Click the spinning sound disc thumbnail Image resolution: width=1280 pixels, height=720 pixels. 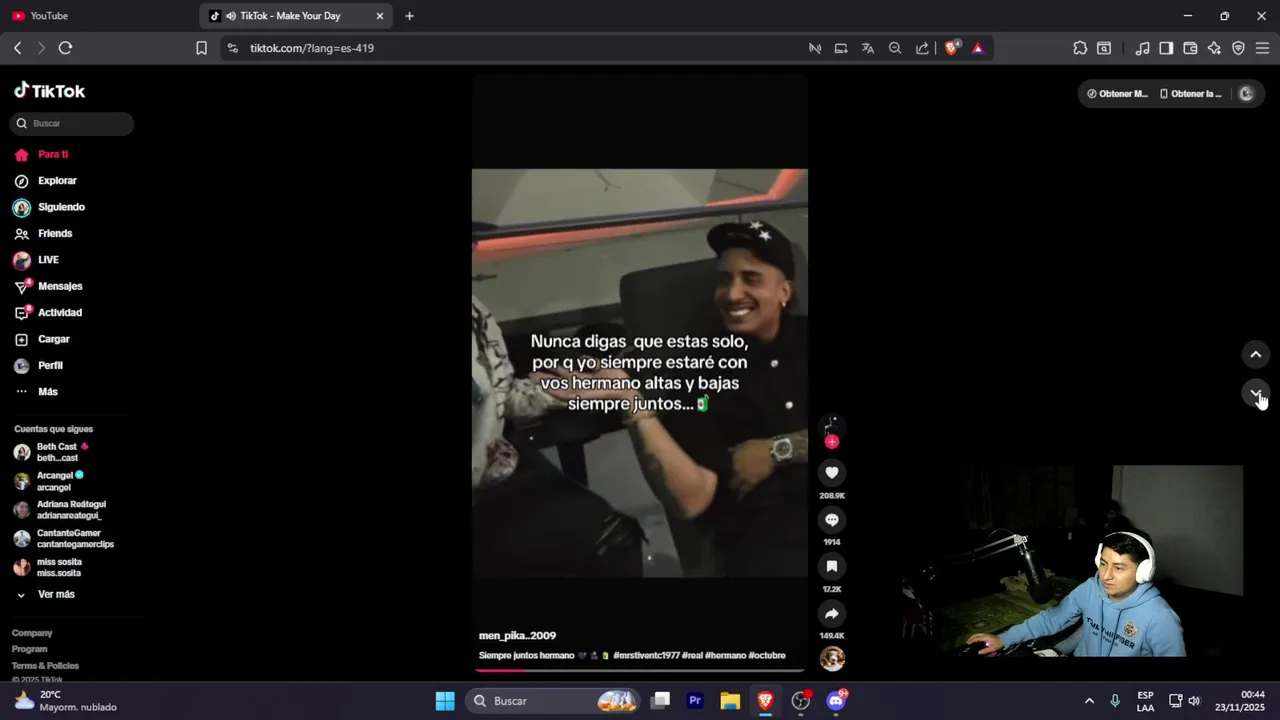(x=832, y=659)
